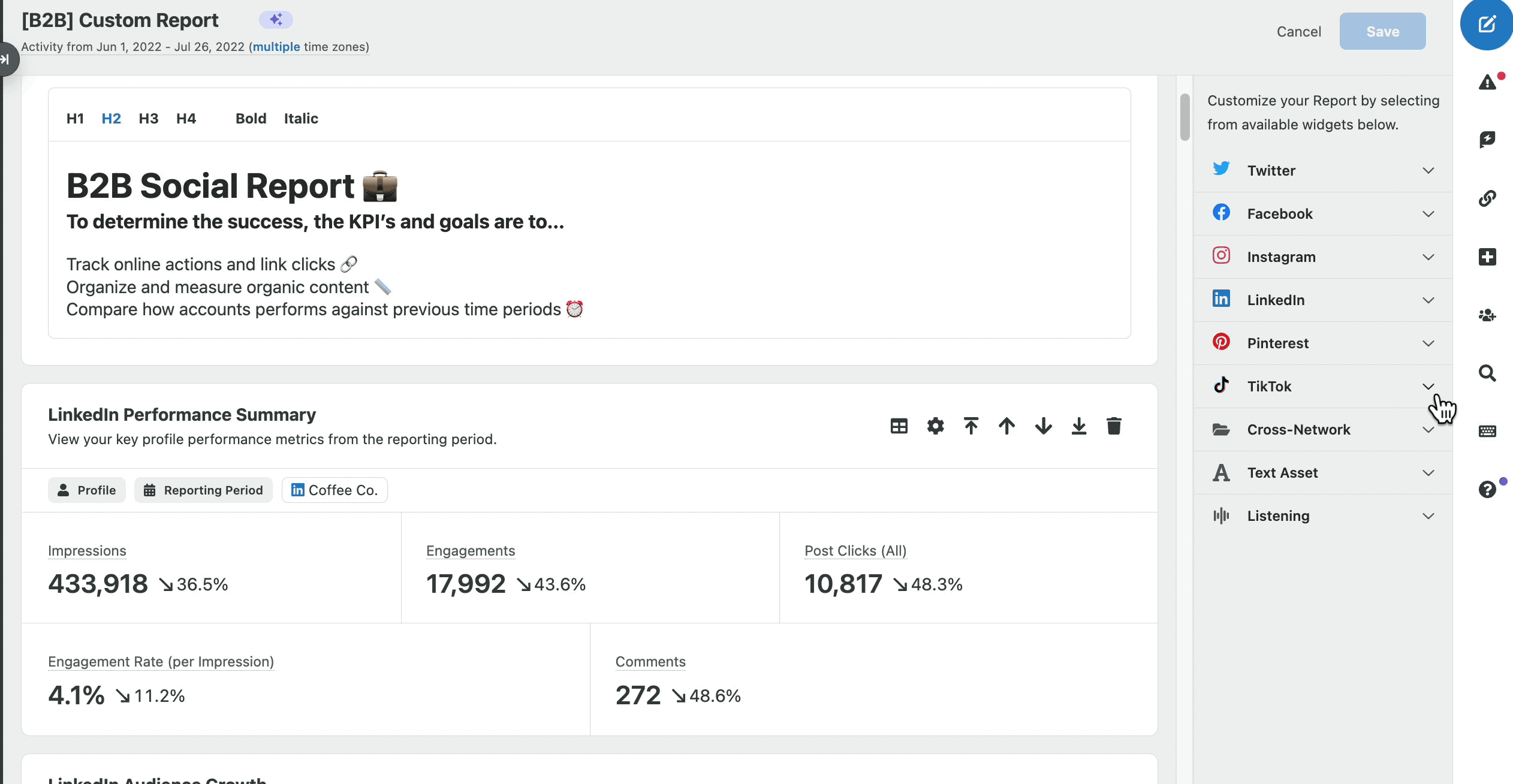Expand the collapsed left sidebar arrow
Viewport: 1513px width, 784px height.
tap(6, 59)
